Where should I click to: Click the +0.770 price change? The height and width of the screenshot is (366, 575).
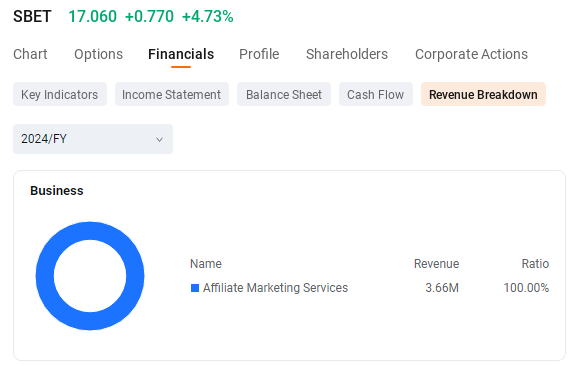click(149, 17)
